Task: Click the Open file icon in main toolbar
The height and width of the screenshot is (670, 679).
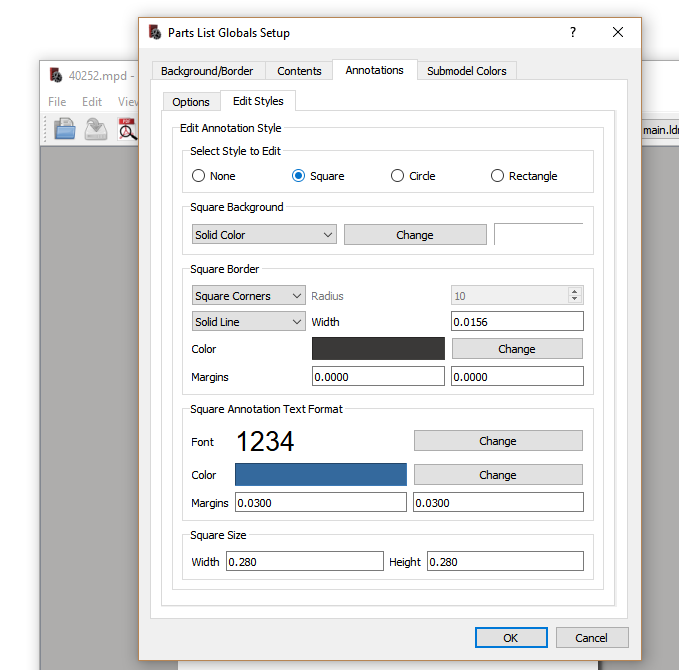Action: click(x=65, y=129)
